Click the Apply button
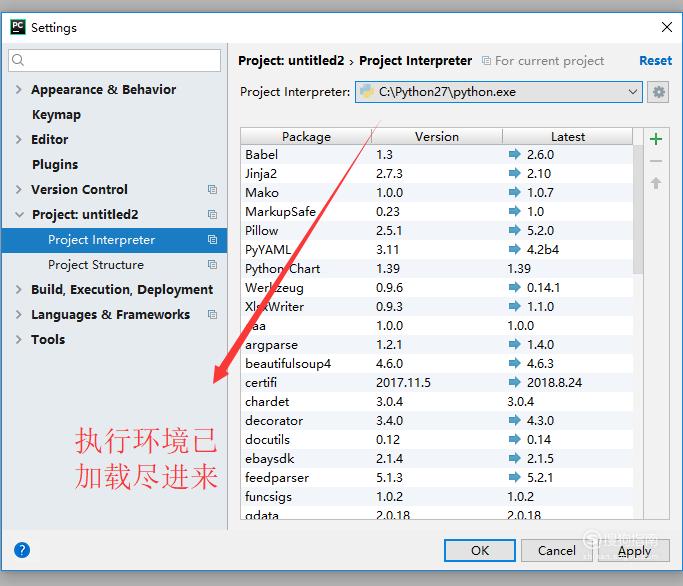 [634, 550]
